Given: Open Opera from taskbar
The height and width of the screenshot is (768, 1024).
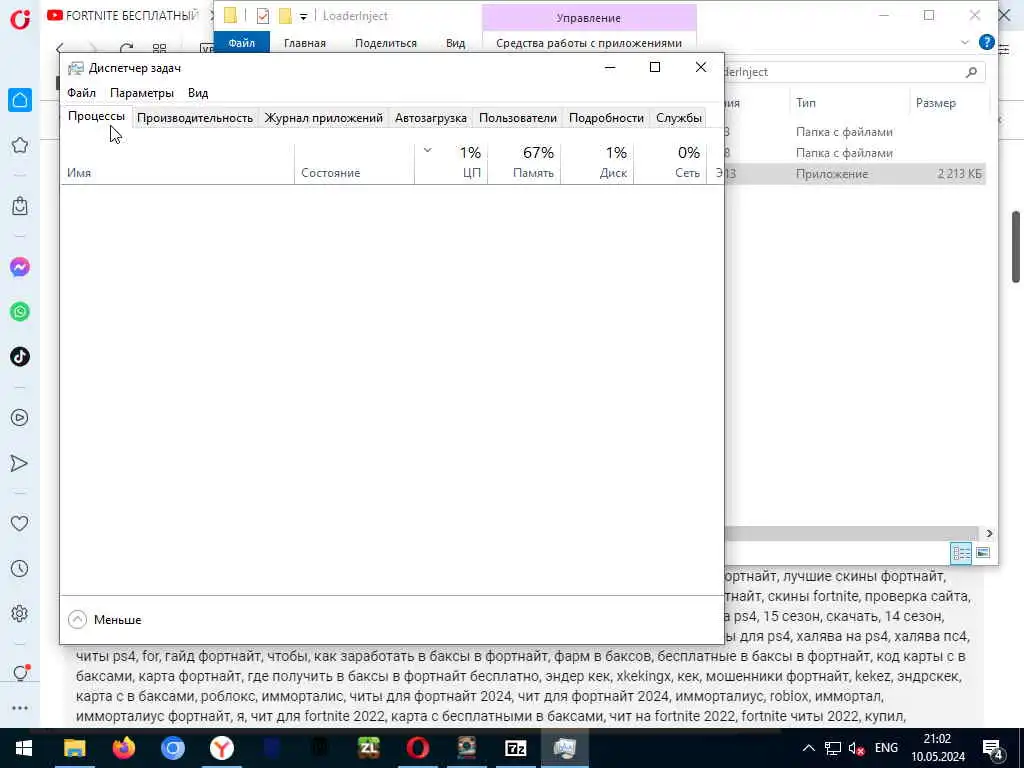Looking at the screenshot, I should pyautogui.click(x=418, y=748).
